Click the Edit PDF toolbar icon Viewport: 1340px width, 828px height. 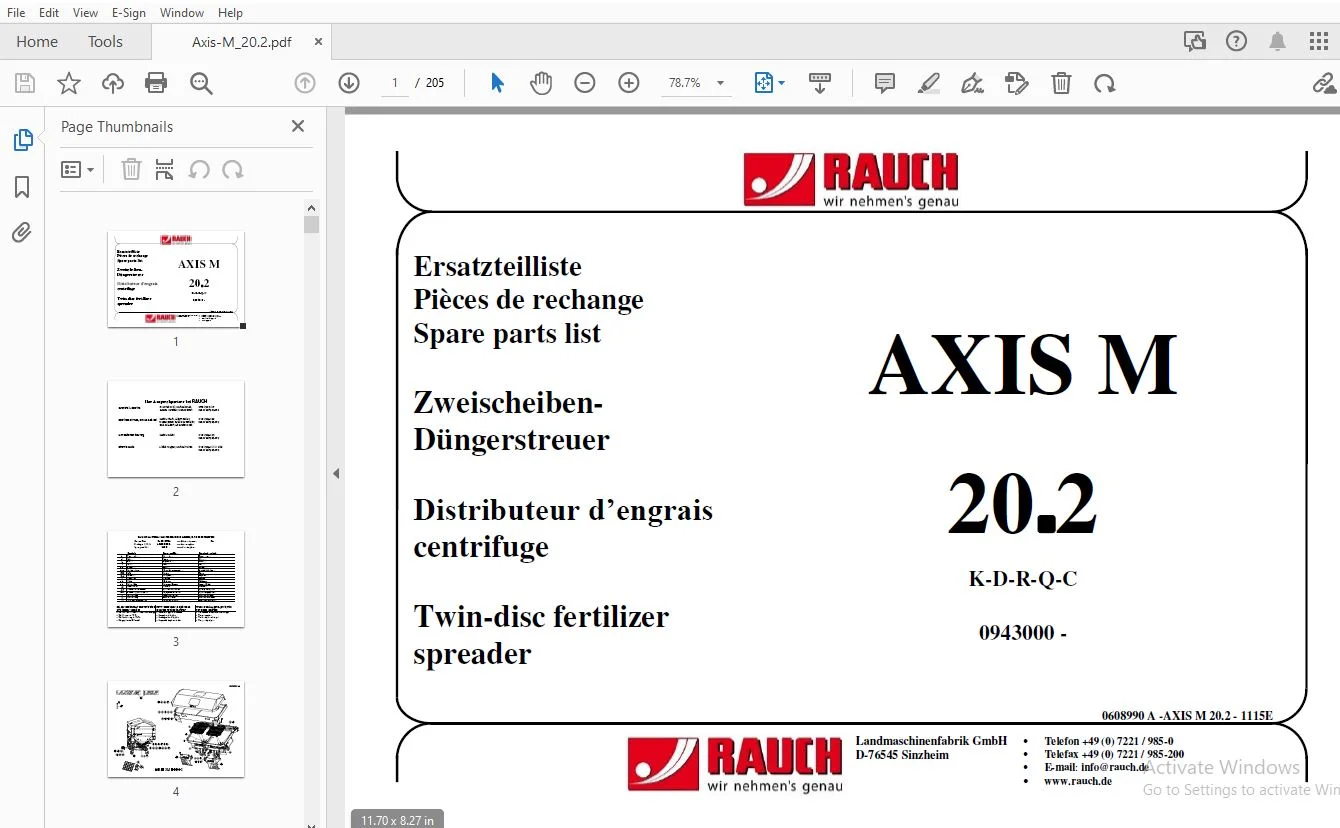pyautogui.click(x=1017, y=83)
